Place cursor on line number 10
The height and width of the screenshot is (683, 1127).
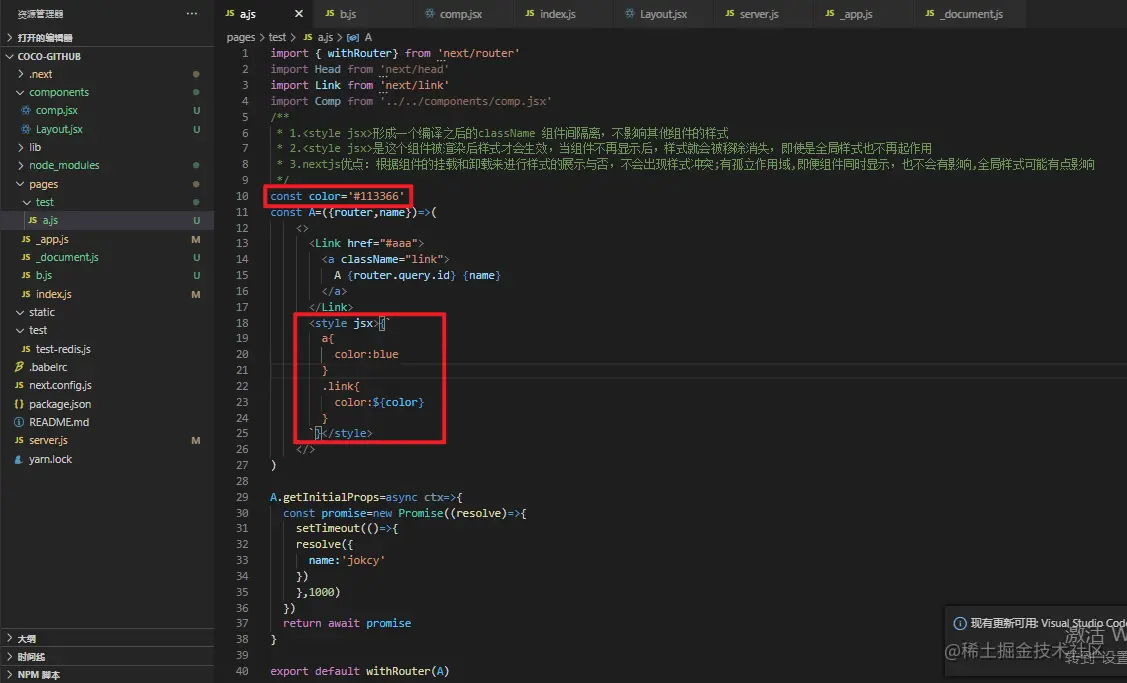[242, 196]
